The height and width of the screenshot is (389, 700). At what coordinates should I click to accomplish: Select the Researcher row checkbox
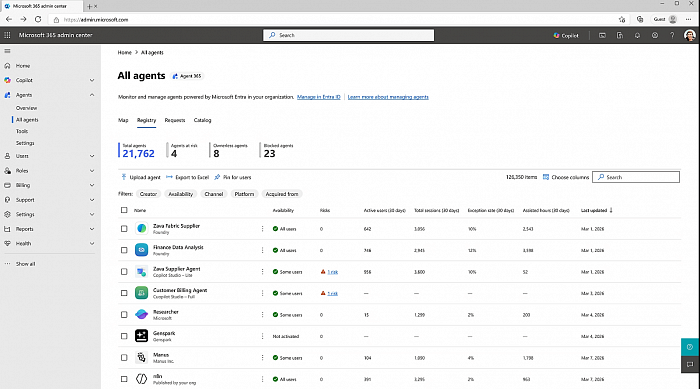(124, 314)
